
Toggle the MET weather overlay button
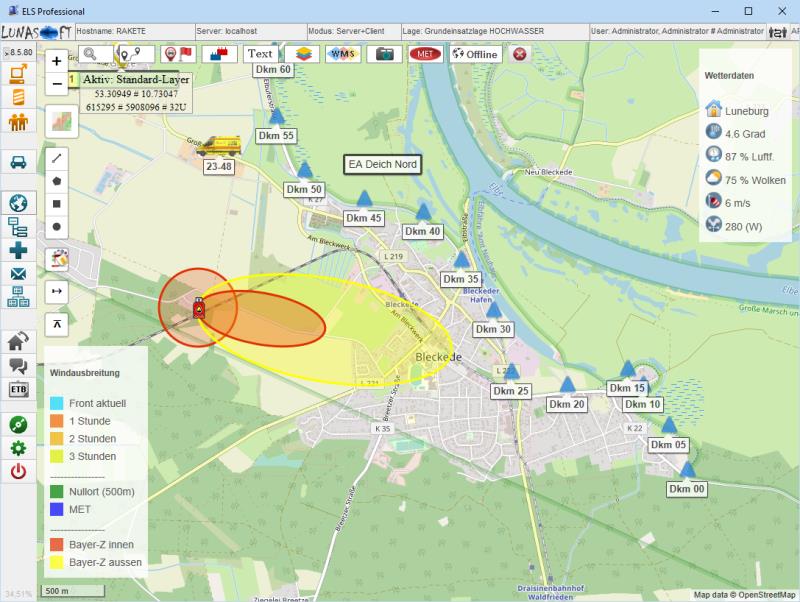(425, 54)
